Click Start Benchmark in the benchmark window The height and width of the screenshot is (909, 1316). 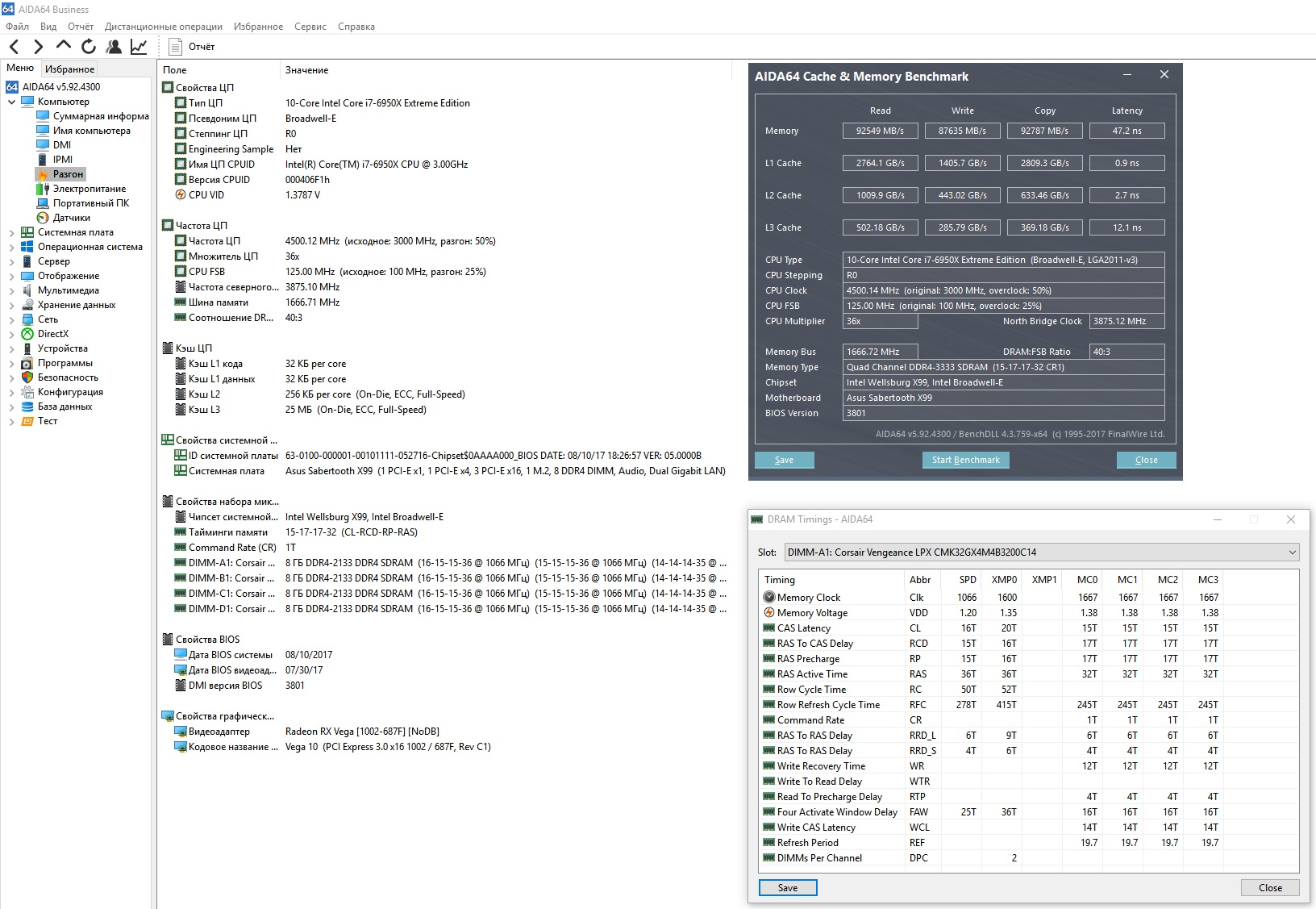click(x=965, y=460)
